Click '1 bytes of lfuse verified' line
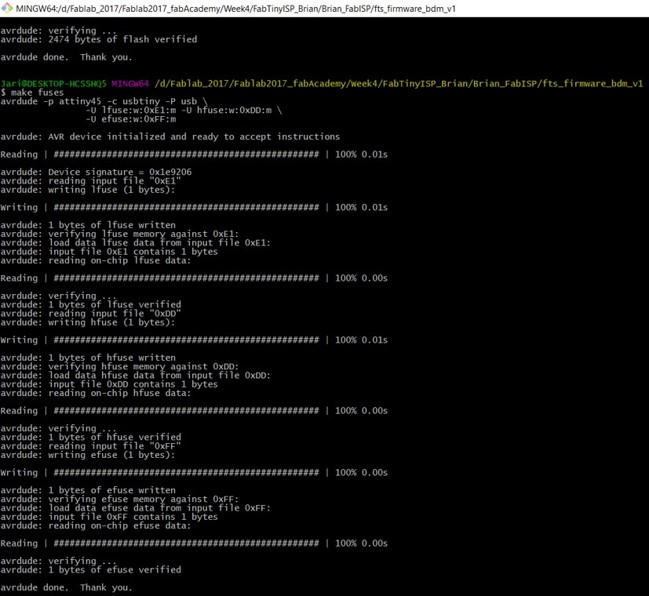Viewport: 649px width, 596px height. click(x=91, y=305)
